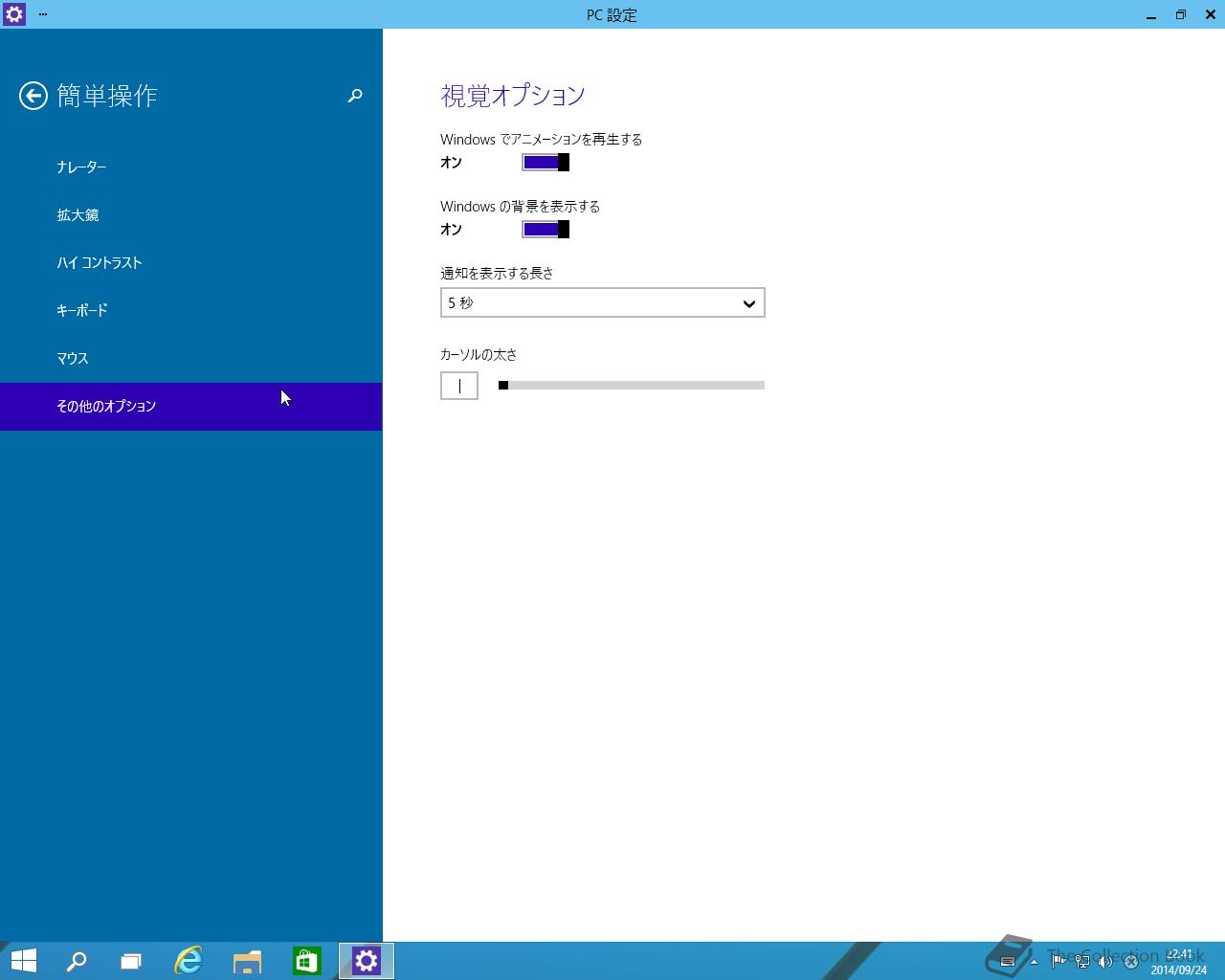Select キーボード in the sidebar
The height and width of the screenshot is (980, 1225).
coord(191,311)
